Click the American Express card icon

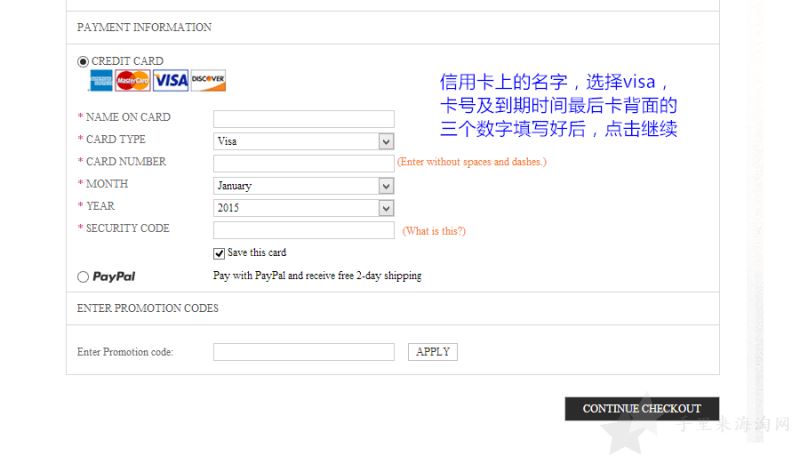coord(101,81)
